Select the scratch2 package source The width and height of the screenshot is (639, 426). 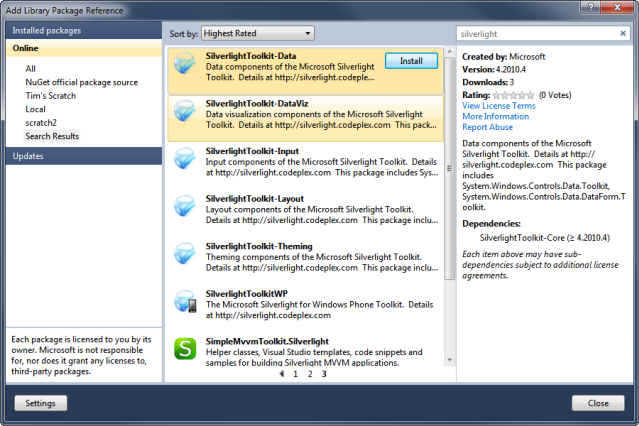(x=41, y=123)
